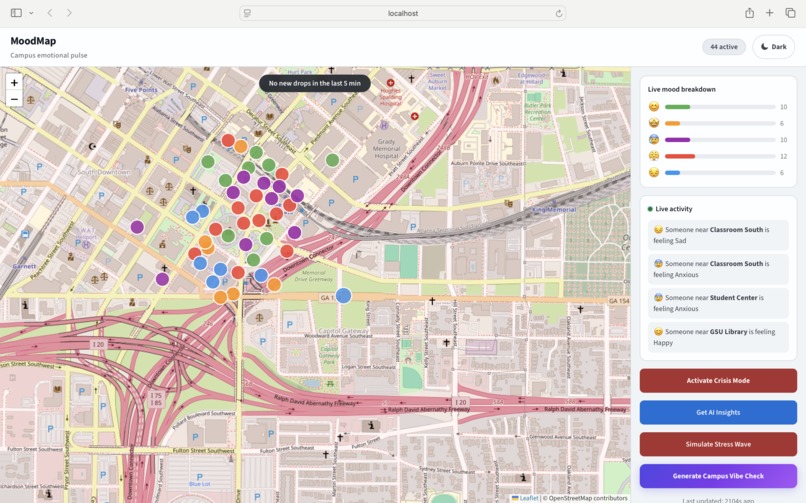Click the 'Live mood breakdown' heading
This screenshot has height=503, width=806.
[x=682, y=89]
